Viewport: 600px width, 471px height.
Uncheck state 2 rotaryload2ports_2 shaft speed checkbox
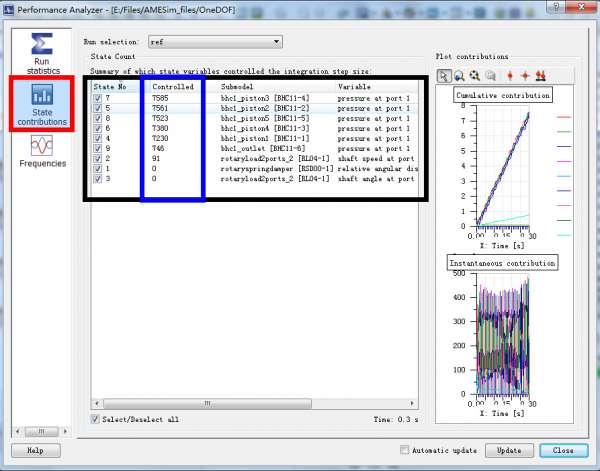(x=97, y=158)
